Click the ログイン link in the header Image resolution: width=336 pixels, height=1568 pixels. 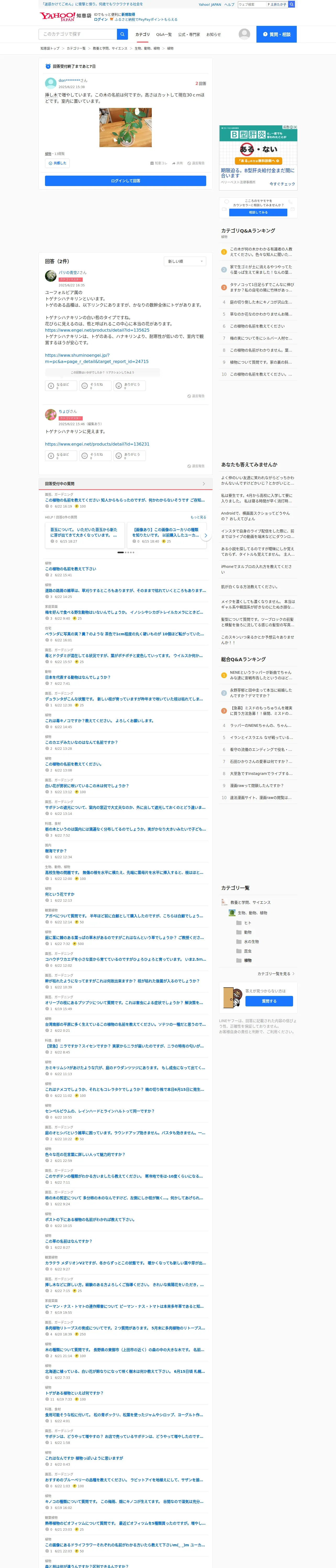coord(101,20)
